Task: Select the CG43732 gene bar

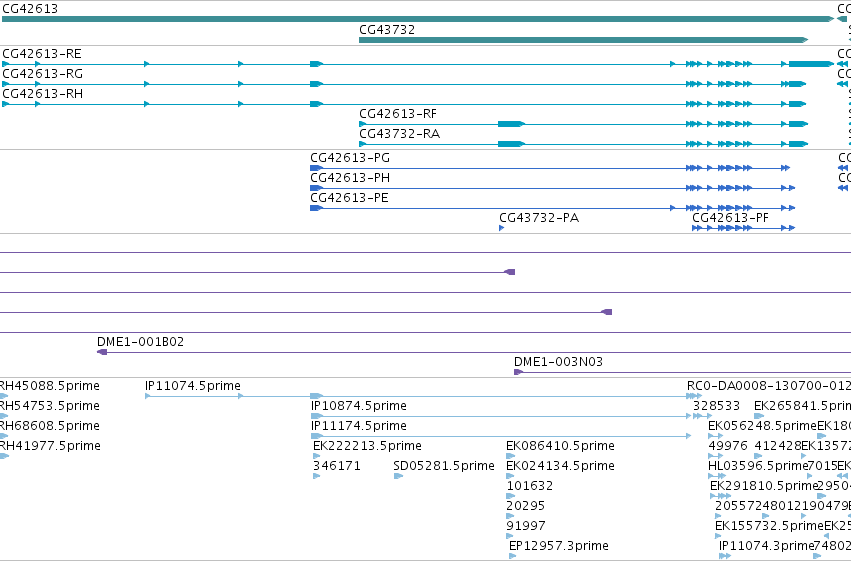Action: pyautogui.click(x=583, y=40)
